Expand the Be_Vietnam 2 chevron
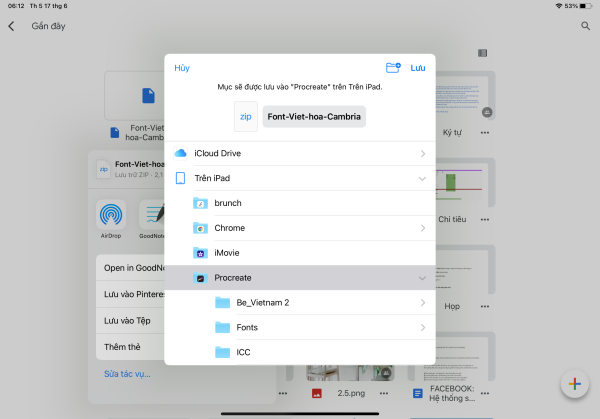Viewport: 600px width, 419px height. pyautogui.click(x=422, y=303)
